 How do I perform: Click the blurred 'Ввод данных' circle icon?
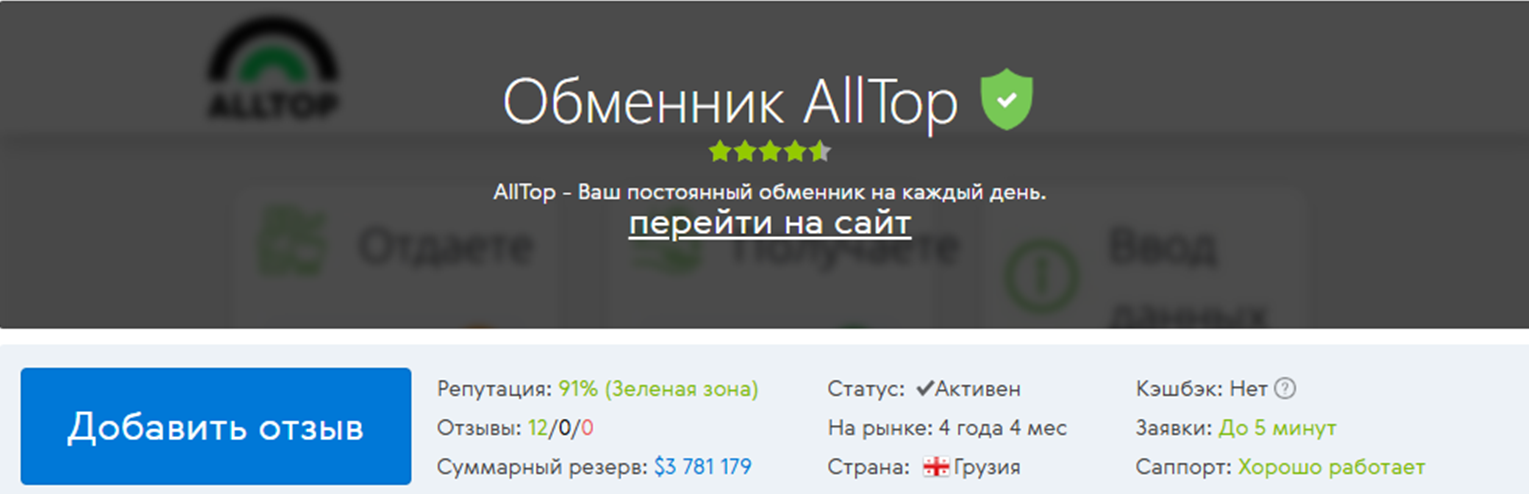pos(1040,273)
